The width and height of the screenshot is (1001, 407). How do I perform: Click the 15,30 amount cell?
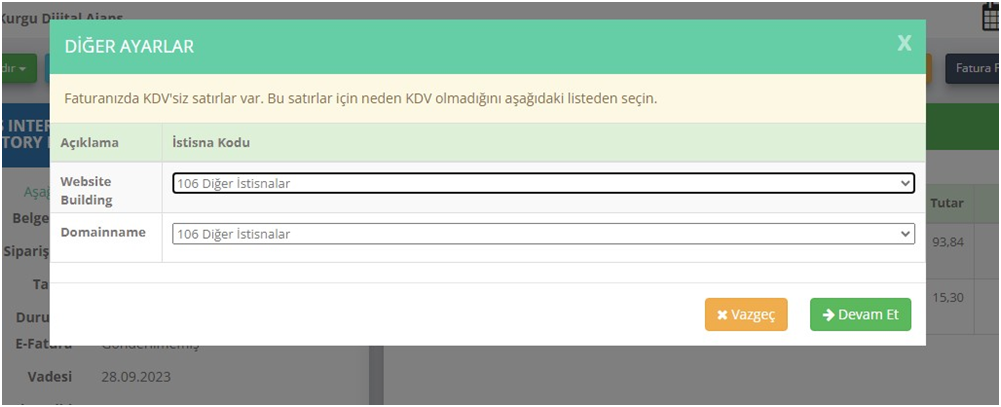pyautogui.click(x=947, y=298)
